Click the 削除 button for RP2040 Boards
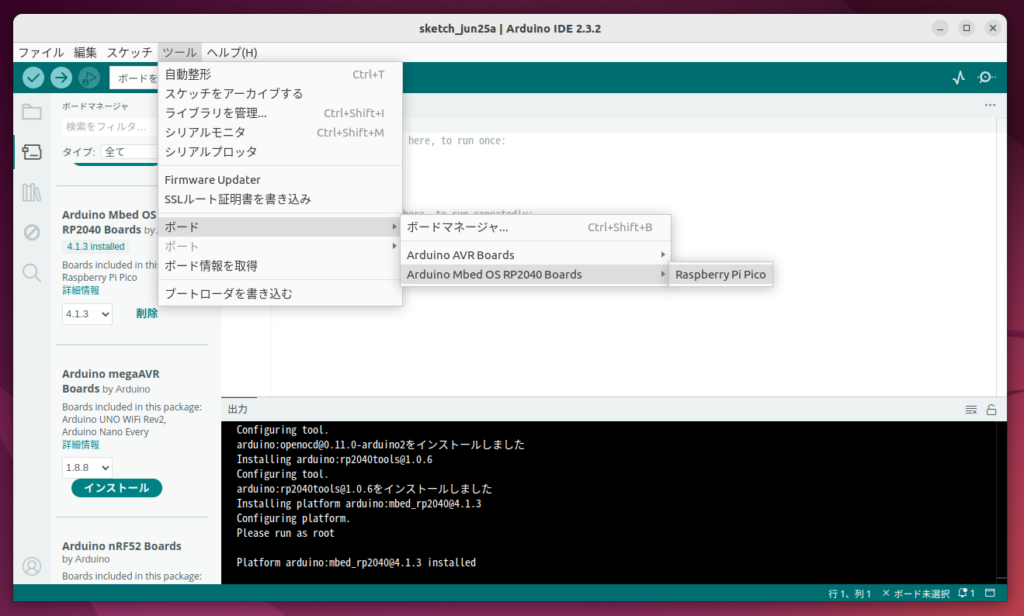The image size is (1024, 616). coord(147,314)
